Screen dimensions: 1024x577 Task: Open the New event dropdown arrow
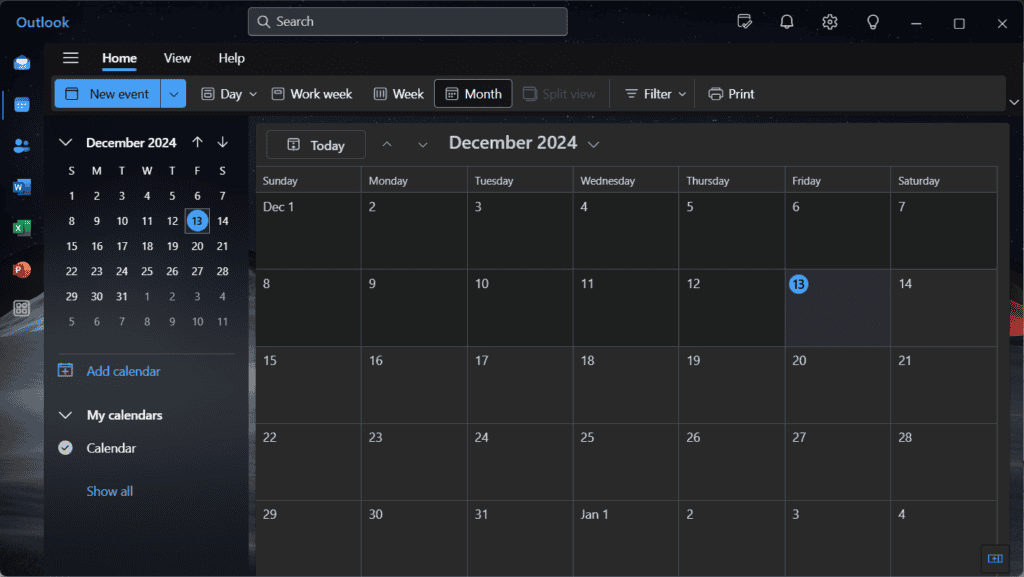[x=174, y=94]
